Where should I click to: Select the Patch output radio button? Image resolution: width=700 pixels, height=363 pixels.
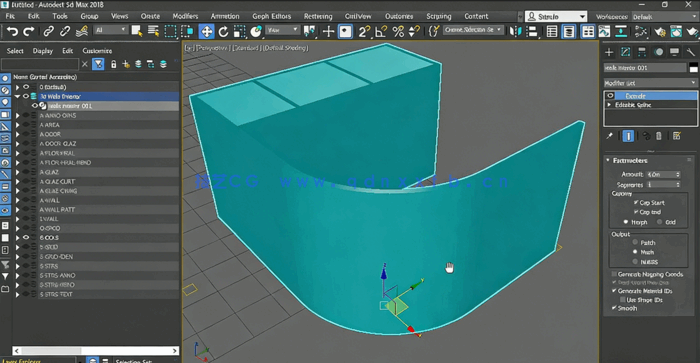[635, 242]
